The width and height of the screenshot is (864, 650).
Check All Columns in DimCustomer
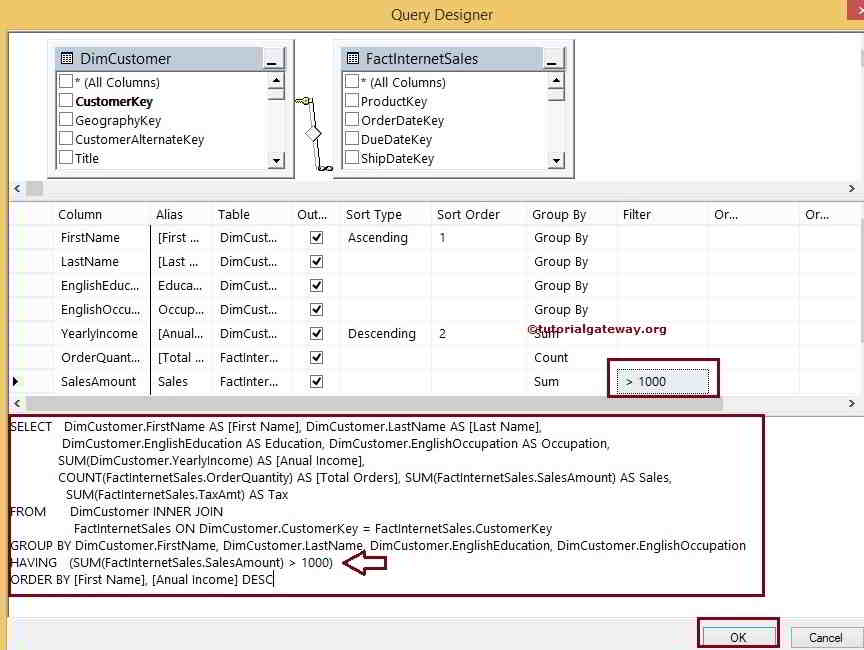point(66,81)
